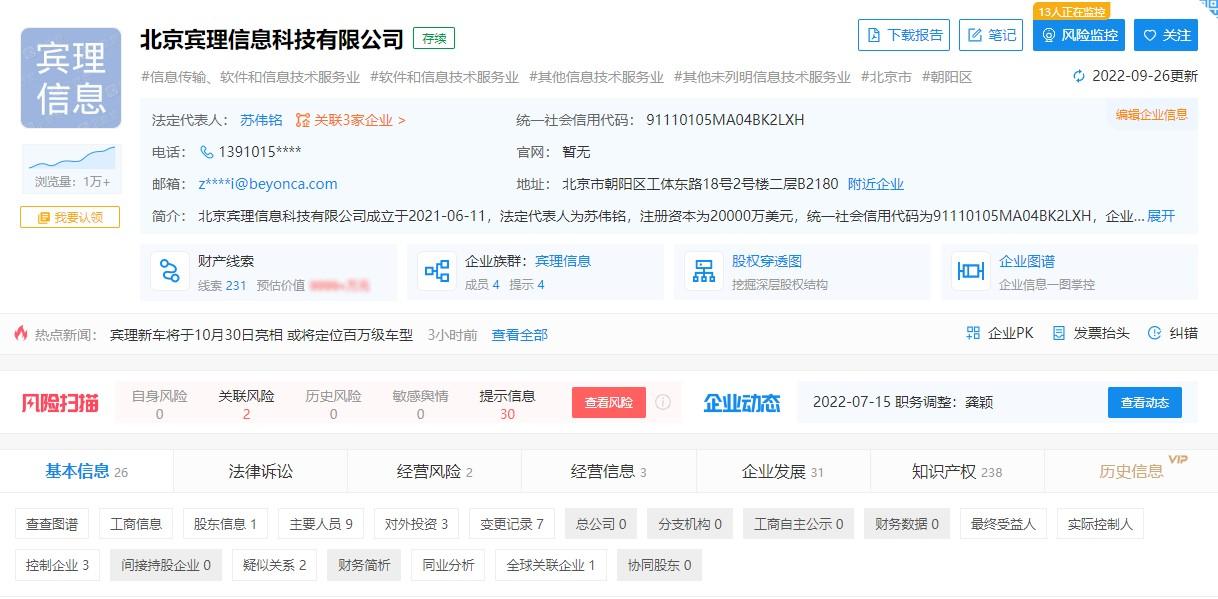
Task: Open 编辑企业信息 link
Action: point(1151,114)
